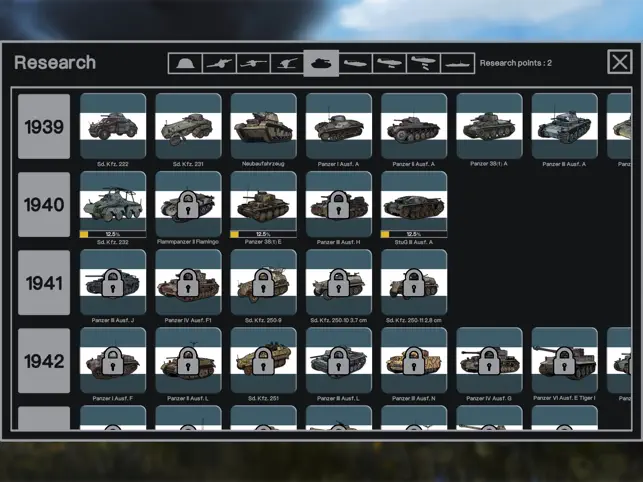This screenshot has width=643, height=482.
Task: Open the warship research tab
Action: pos(457,64)
